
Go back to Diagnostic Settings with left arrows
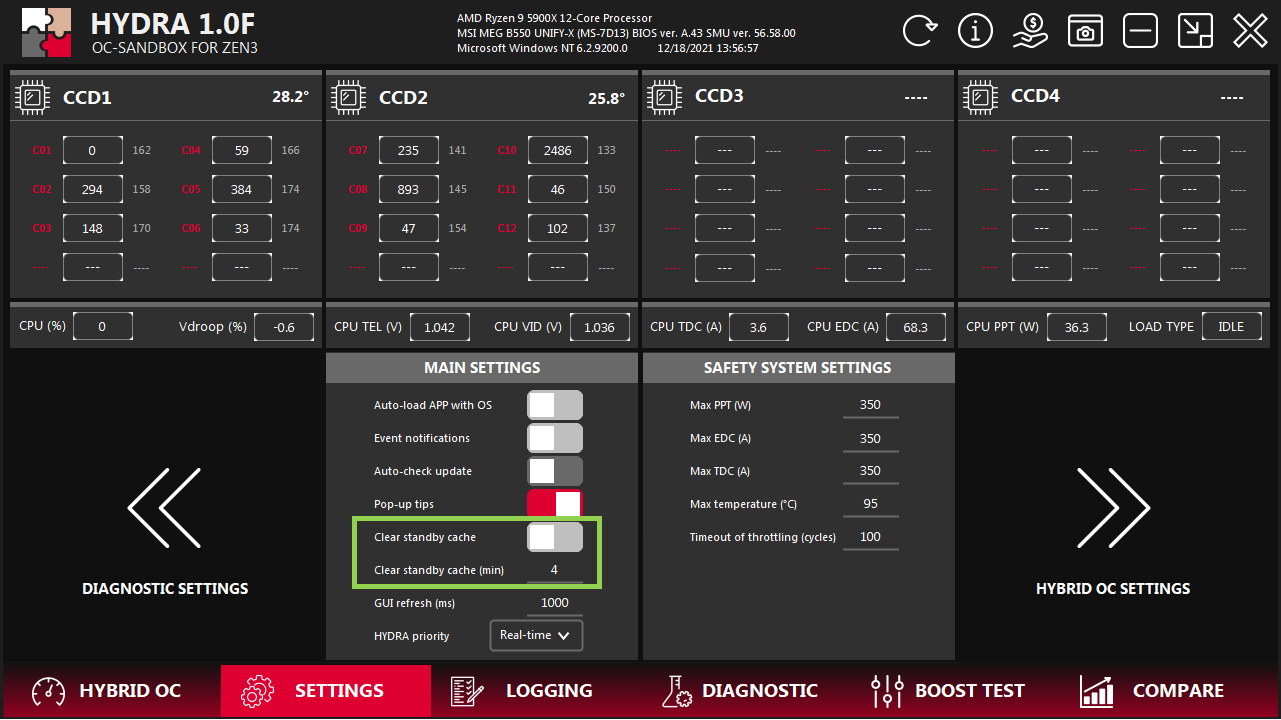pos(165,508)
